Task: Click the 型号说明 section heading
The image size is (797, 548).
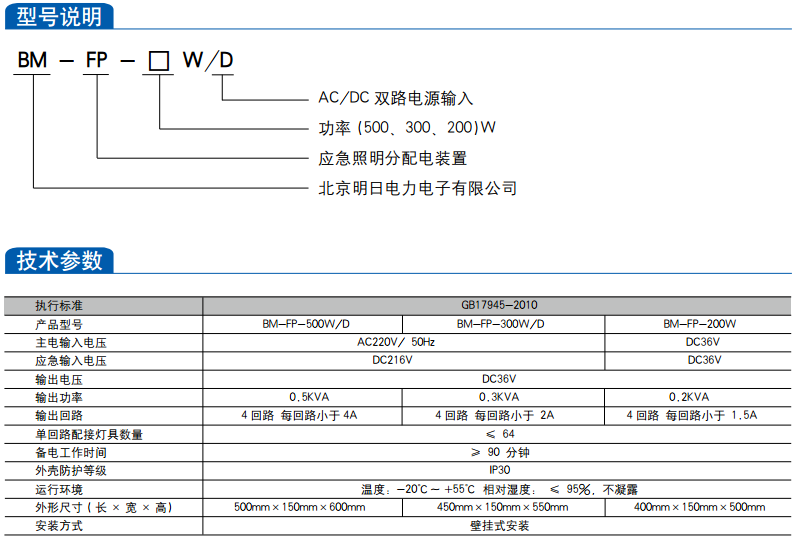Action: [x=59, y=17]
